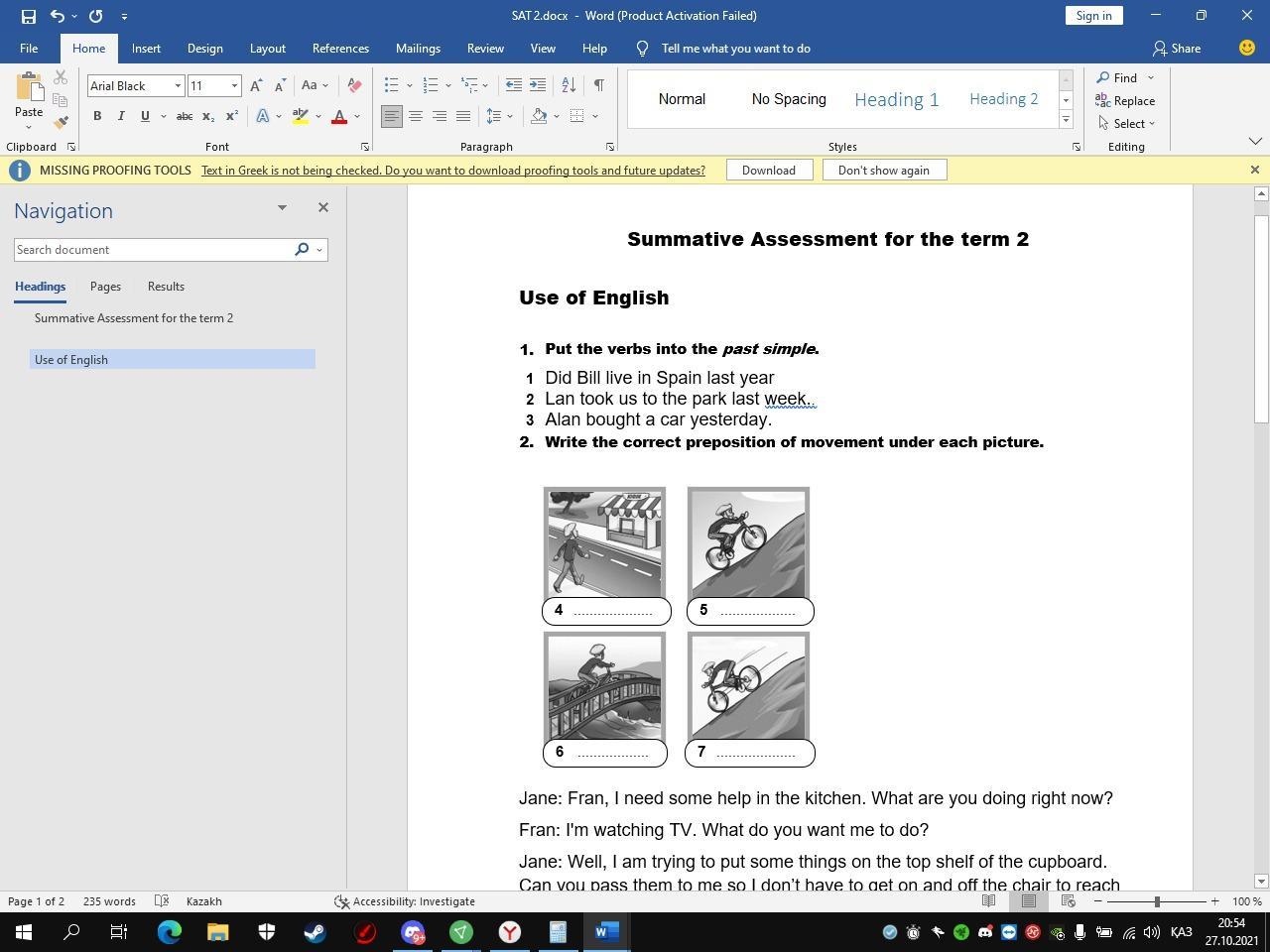1270x952 pixels.
Task: Click the zoom slider handle in status bar
Action: [1157, 901]
